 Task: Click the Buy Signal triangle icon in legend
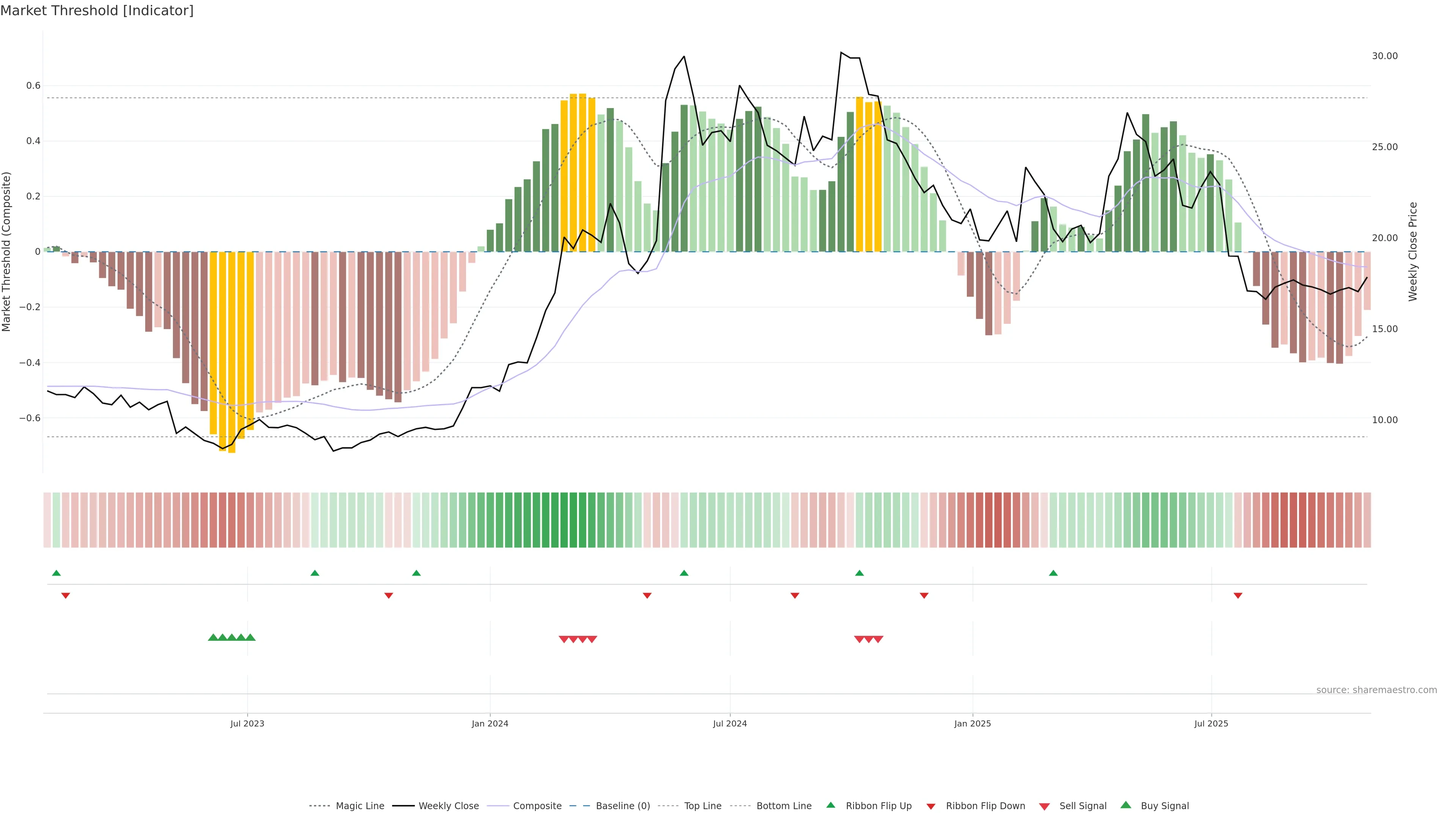1125,805
